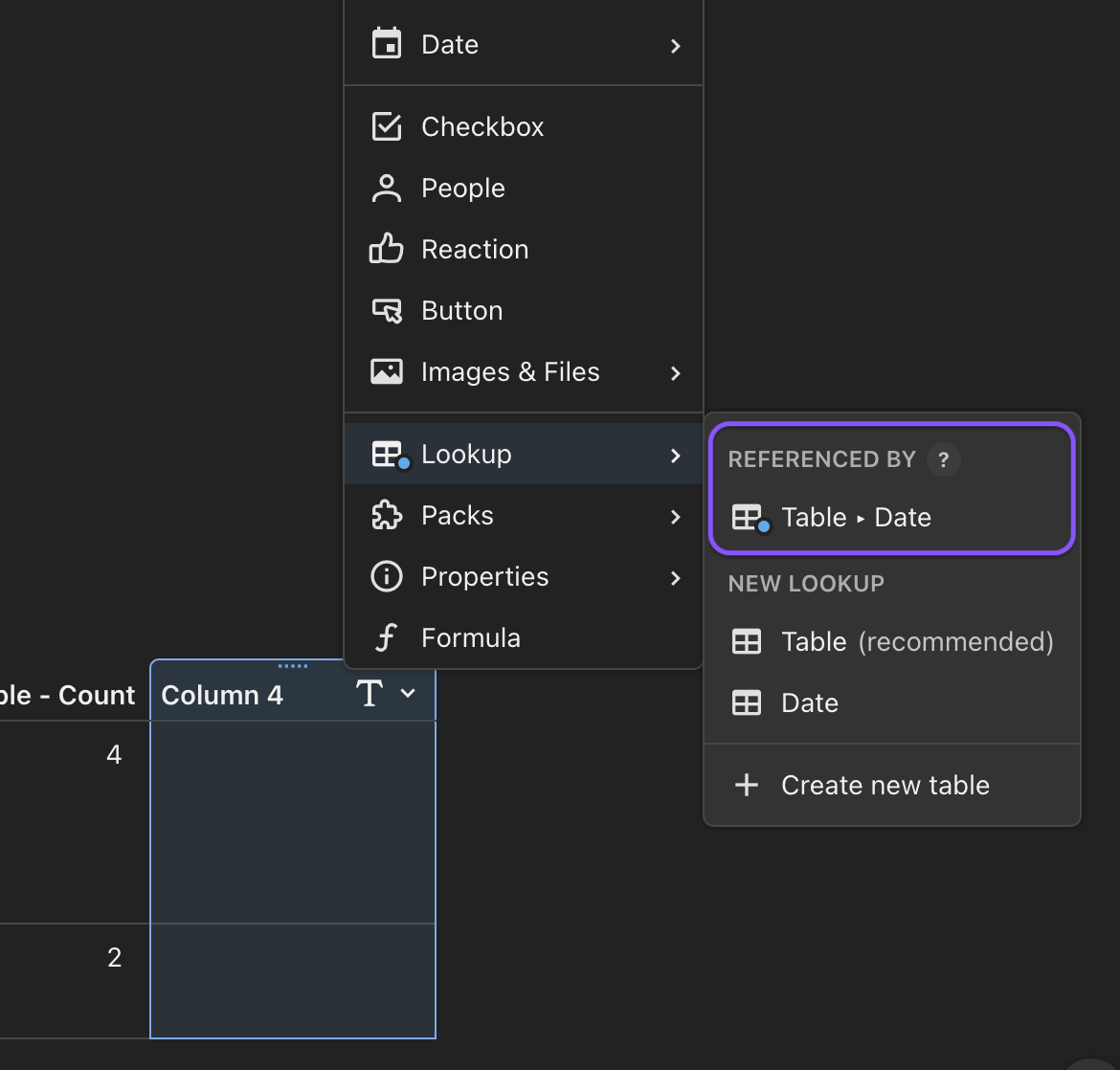Expand the Packs submenu chevron
Screen dimensions: 1120x1070
[x=676, y=517]
